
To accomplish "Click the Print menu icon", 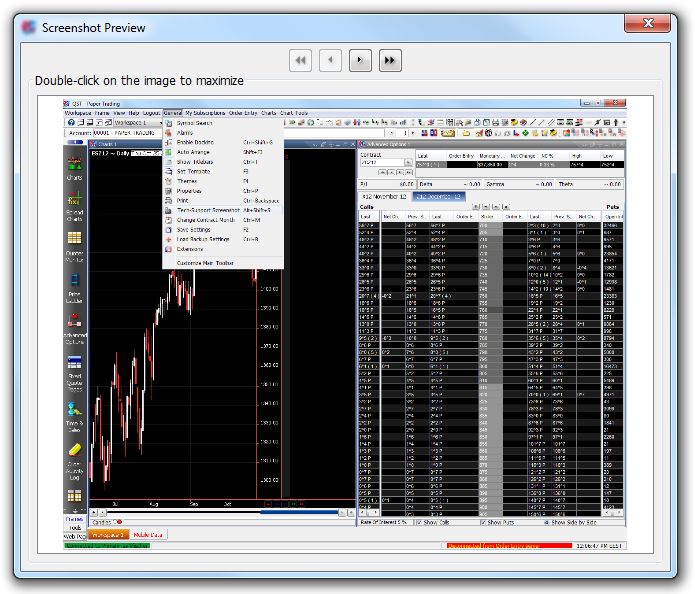I will tap(168, 200).
